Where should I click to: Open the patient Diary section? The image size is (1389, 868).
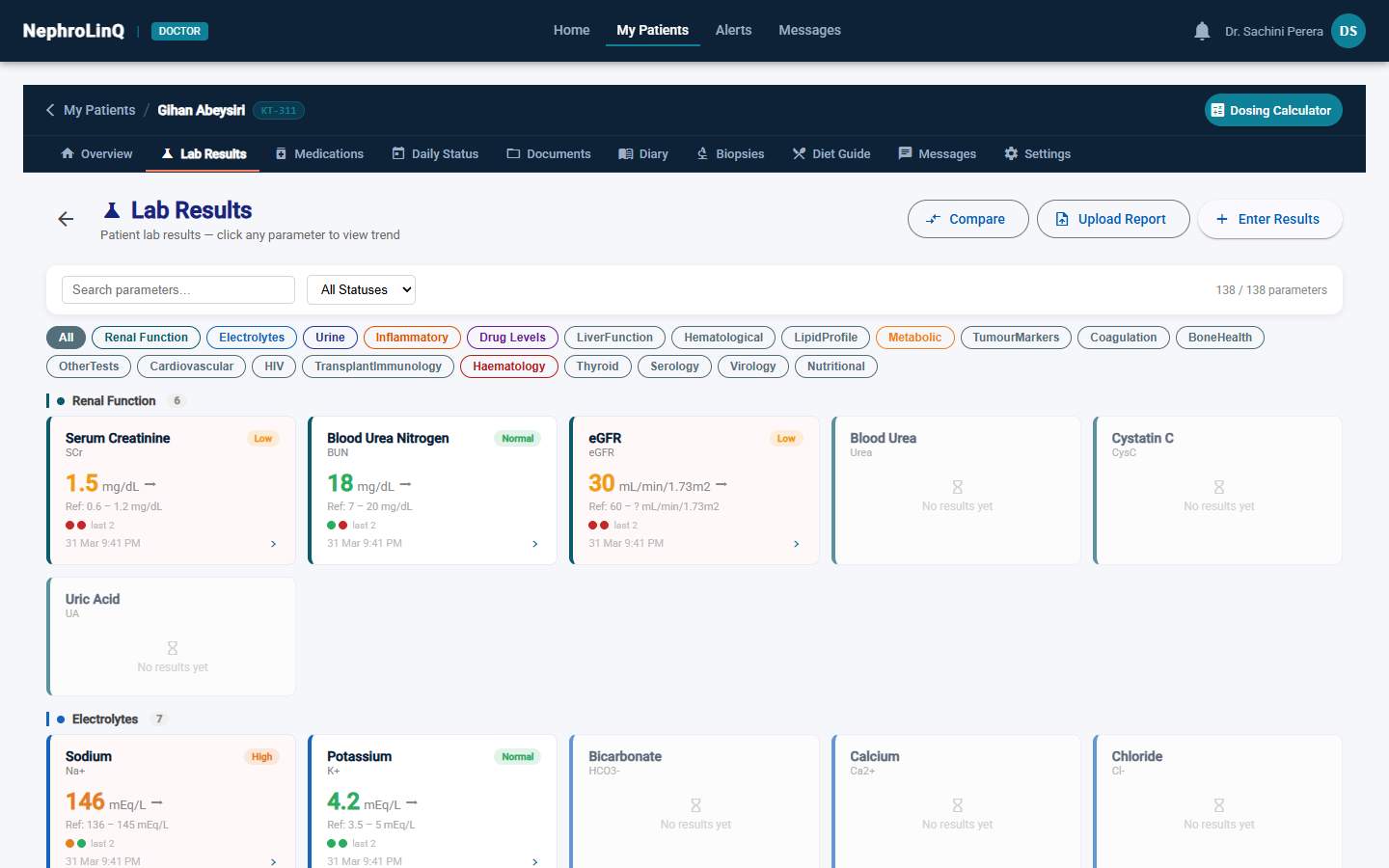tap(643, 154)
